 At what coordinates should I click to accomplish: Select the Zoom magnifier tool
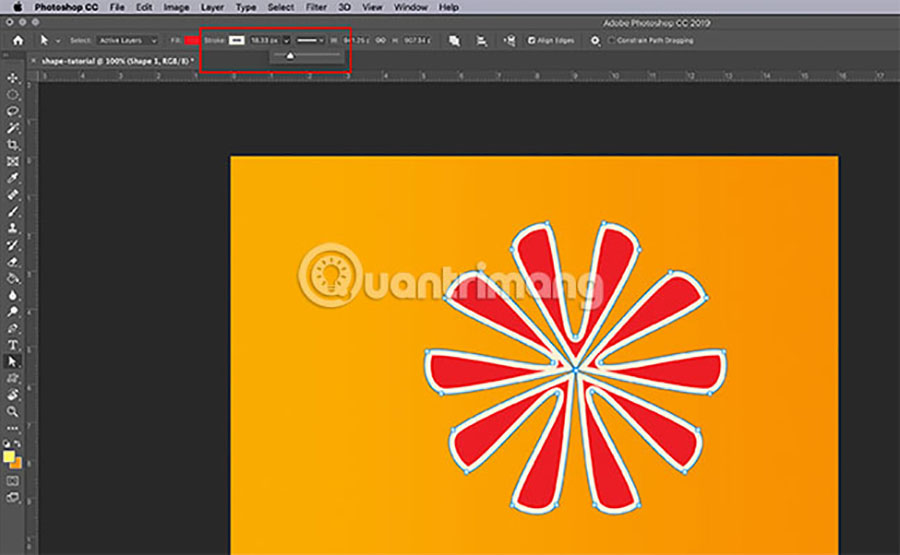click(13, 411)
